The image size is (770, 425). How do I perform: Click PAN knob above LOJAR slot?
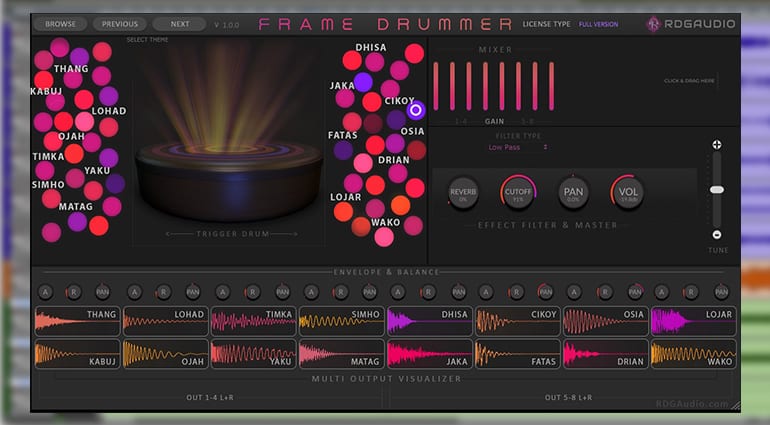click(721, 292)
